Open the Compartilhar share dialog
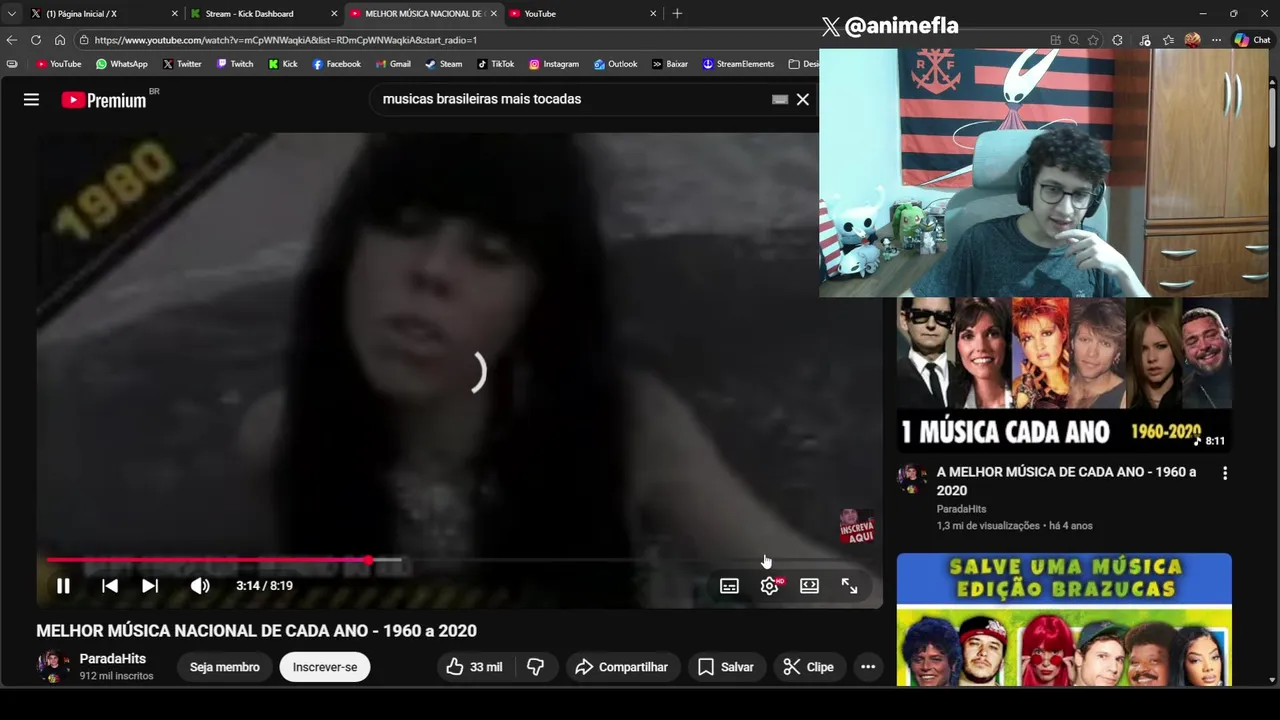 621,667
